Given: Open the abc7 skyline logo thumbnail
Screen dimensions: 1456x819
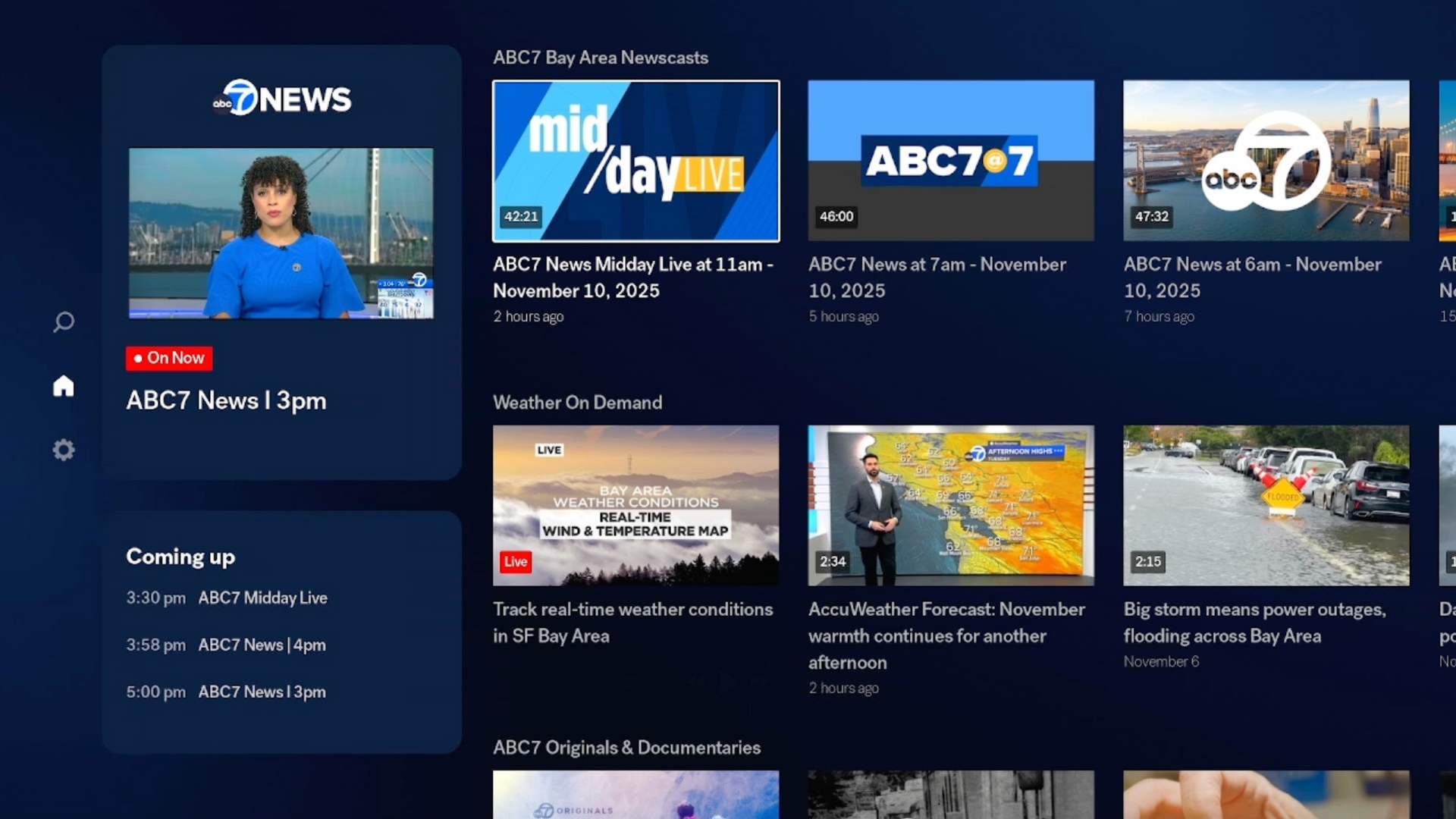Looking at the screenshot, I should coord(1266,161).
